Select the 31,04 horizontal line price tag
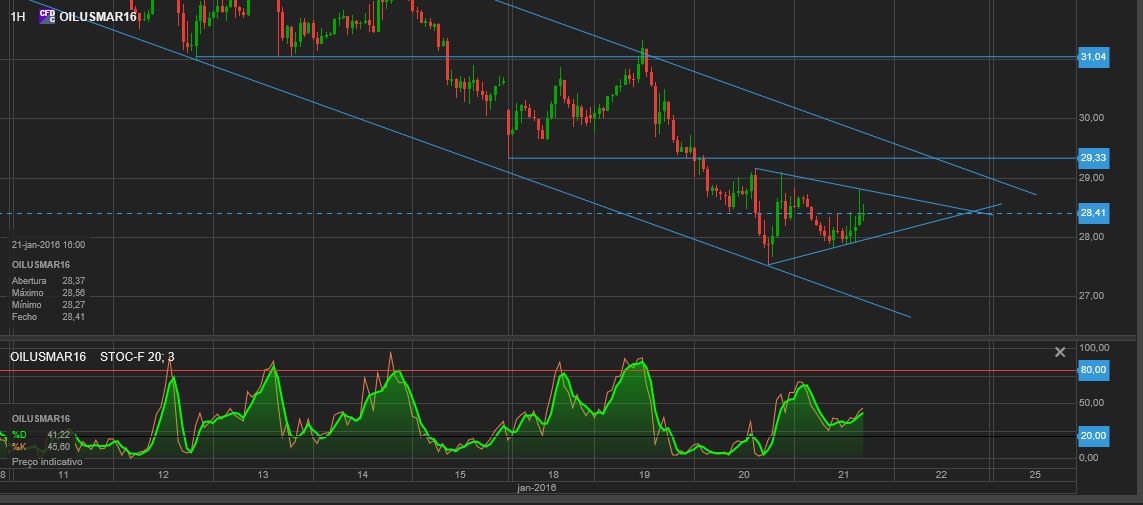This screenshot has width=1143, height=505. click(x=1093, y=57)
